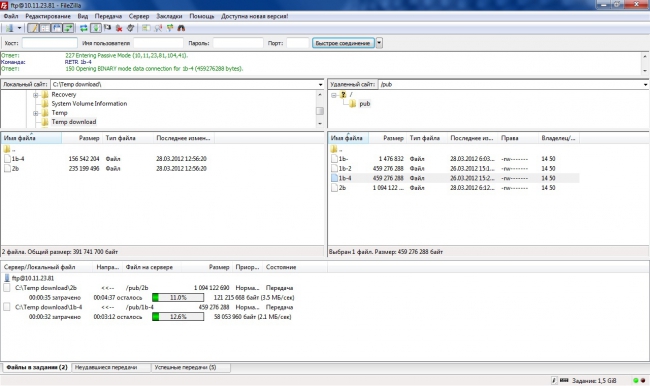650x386 pixels.
Task: Toggle transfer queue display icon
Action: (68, 28)
